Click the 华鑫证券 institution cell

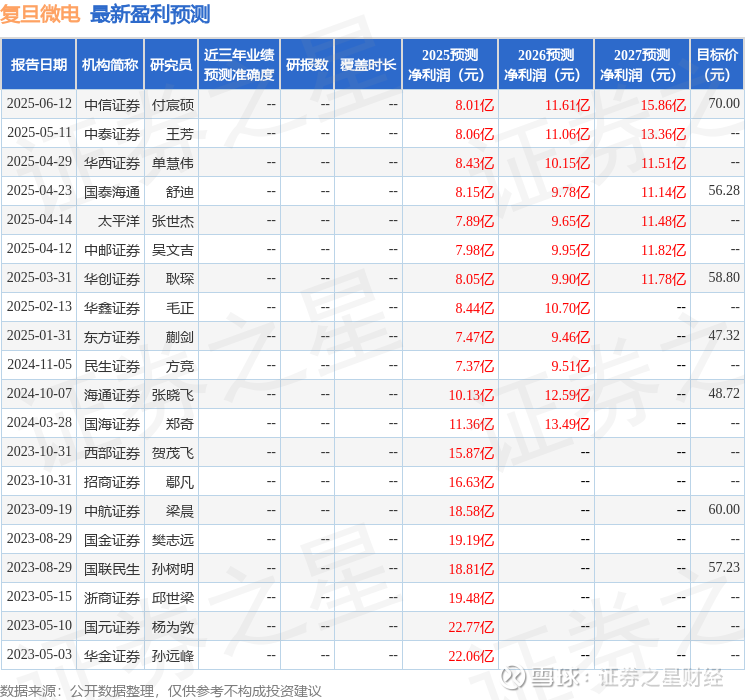coord(112,308)
